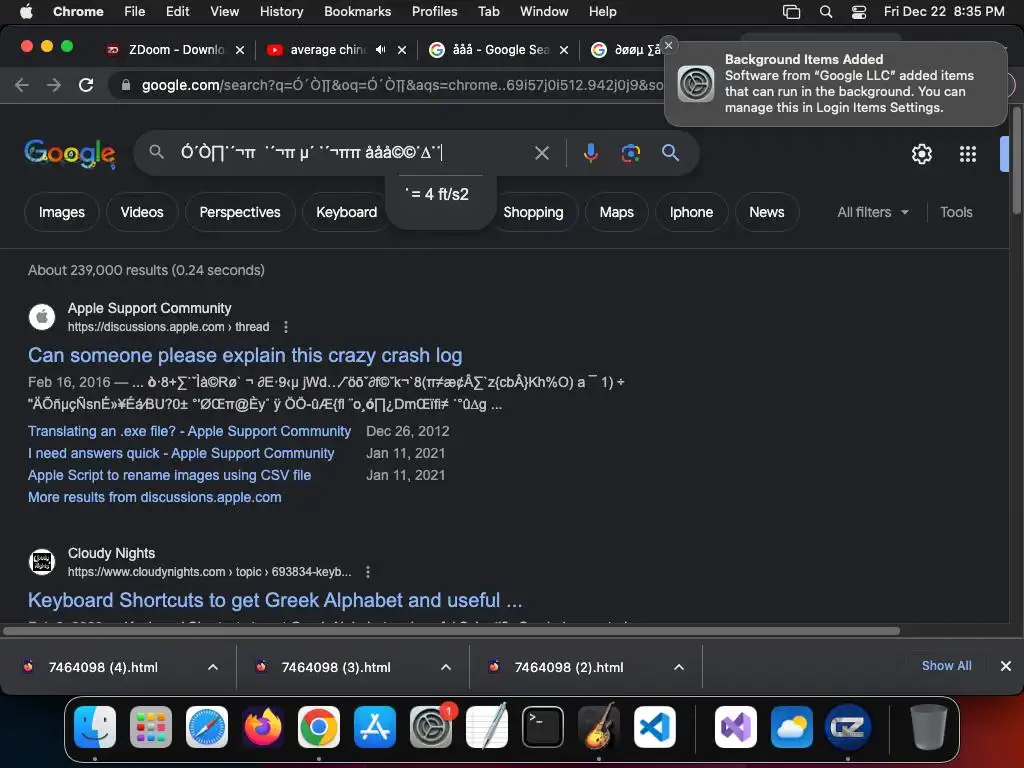This screenshot has width=1024, height=768.
Task: Launch Terminal from the Dock
Action: 543,727
